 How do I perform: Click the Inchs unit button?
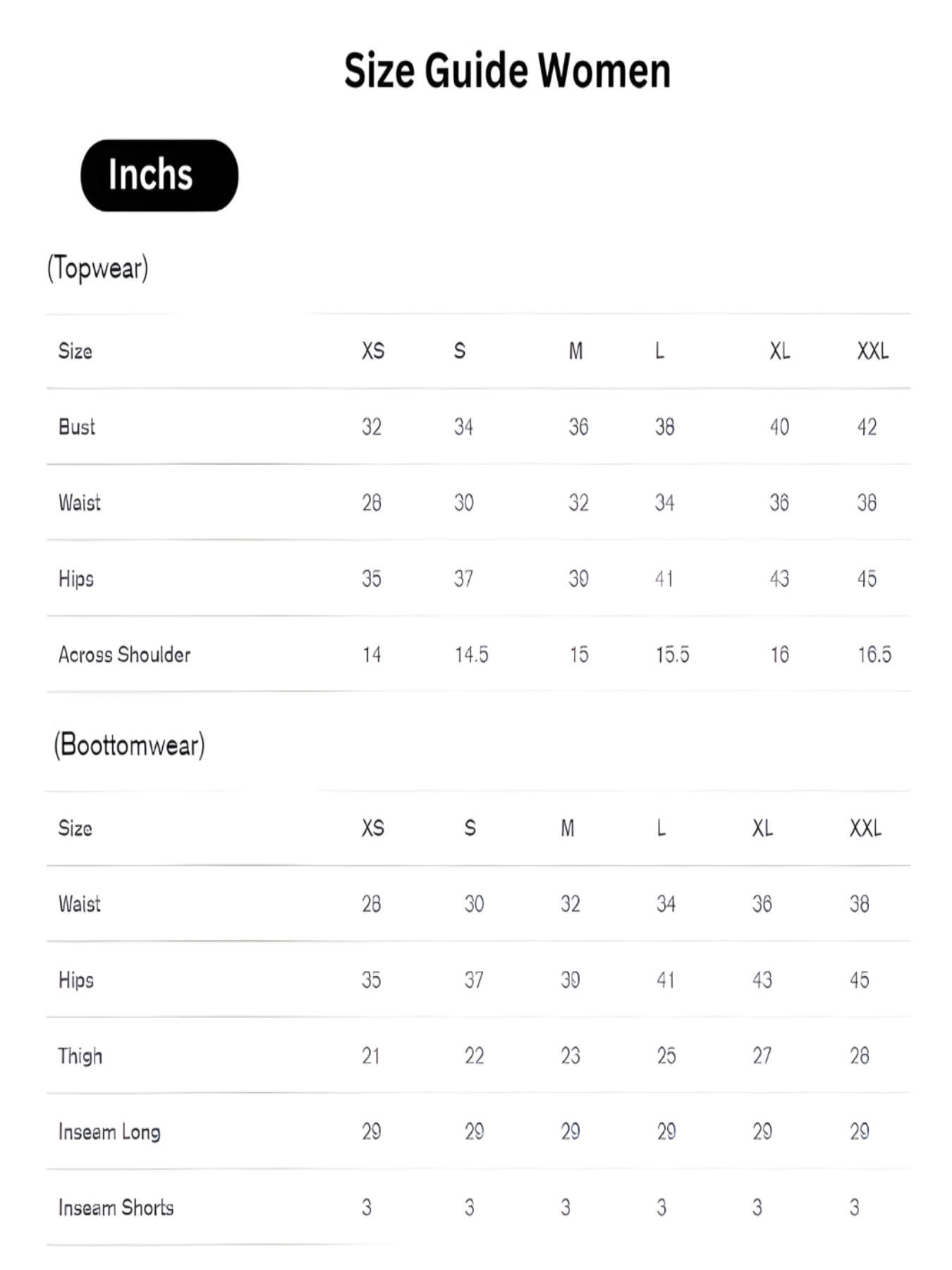pos(159,175)
